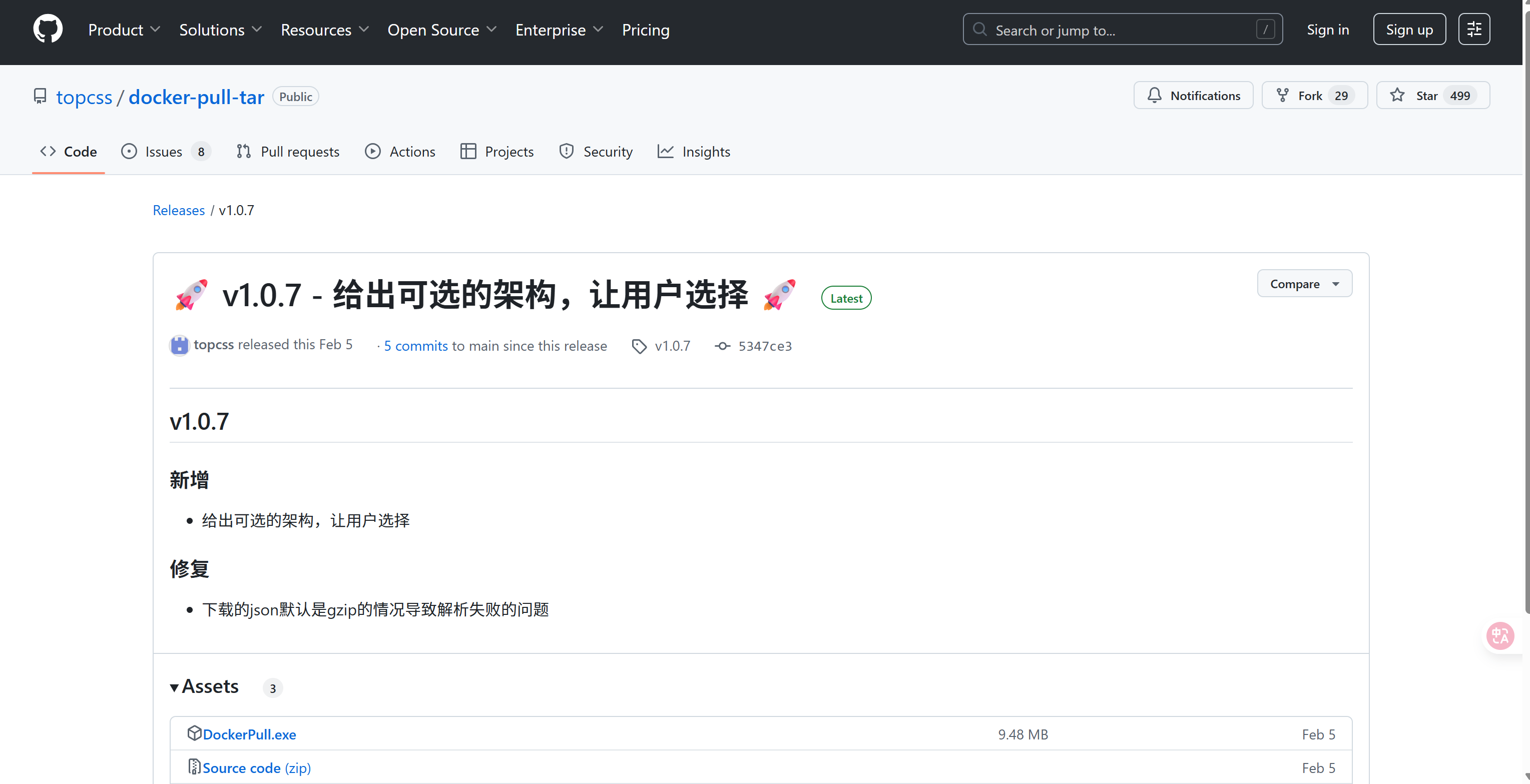Screen dimensions: 1530x784
Task: Click the translate floating icon at right edge
Action: 1499,636
